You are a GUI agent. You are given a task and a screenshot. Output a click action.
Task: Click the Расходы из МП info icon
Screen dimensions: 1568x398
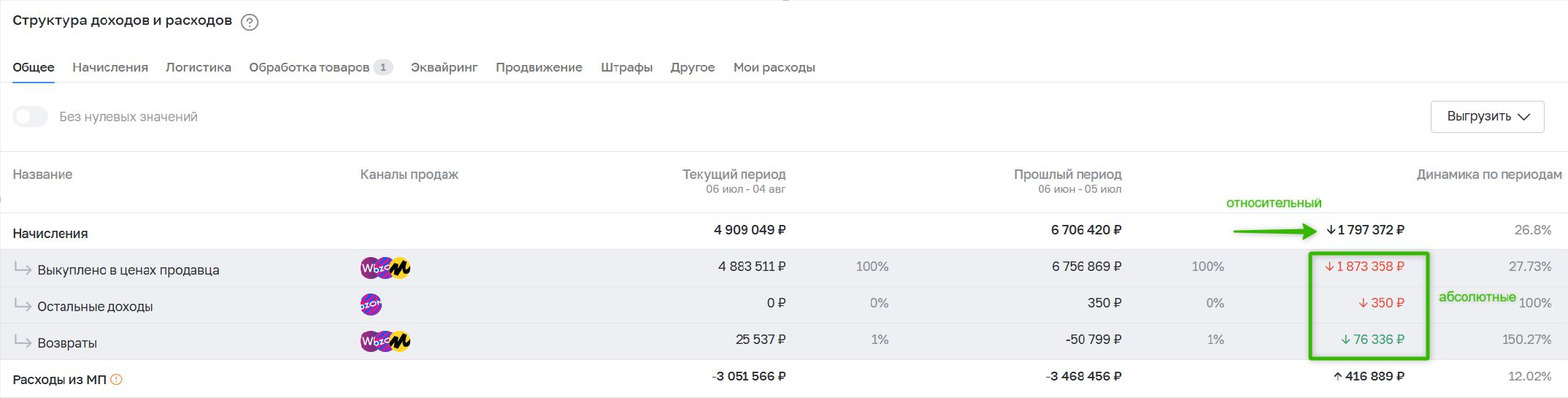(116, 380)
